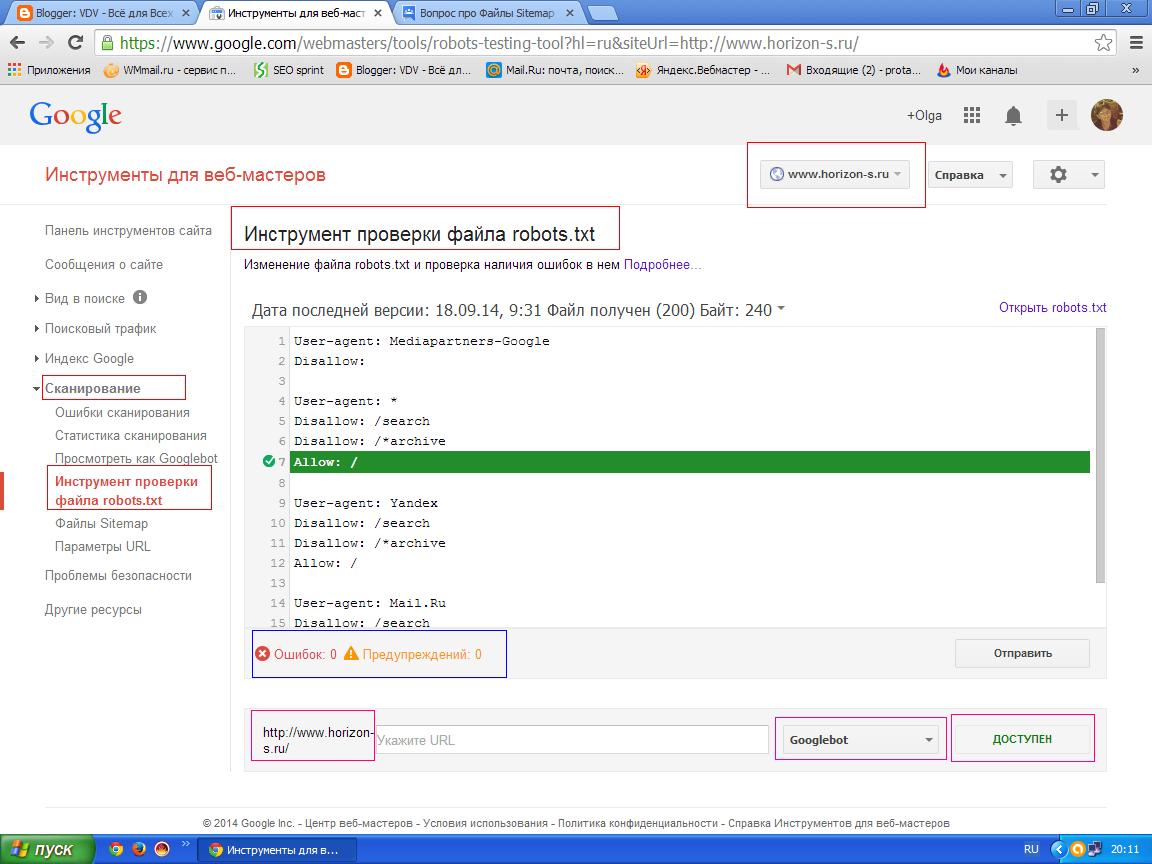Switch language indicator RU

(x=1031, y=849)
